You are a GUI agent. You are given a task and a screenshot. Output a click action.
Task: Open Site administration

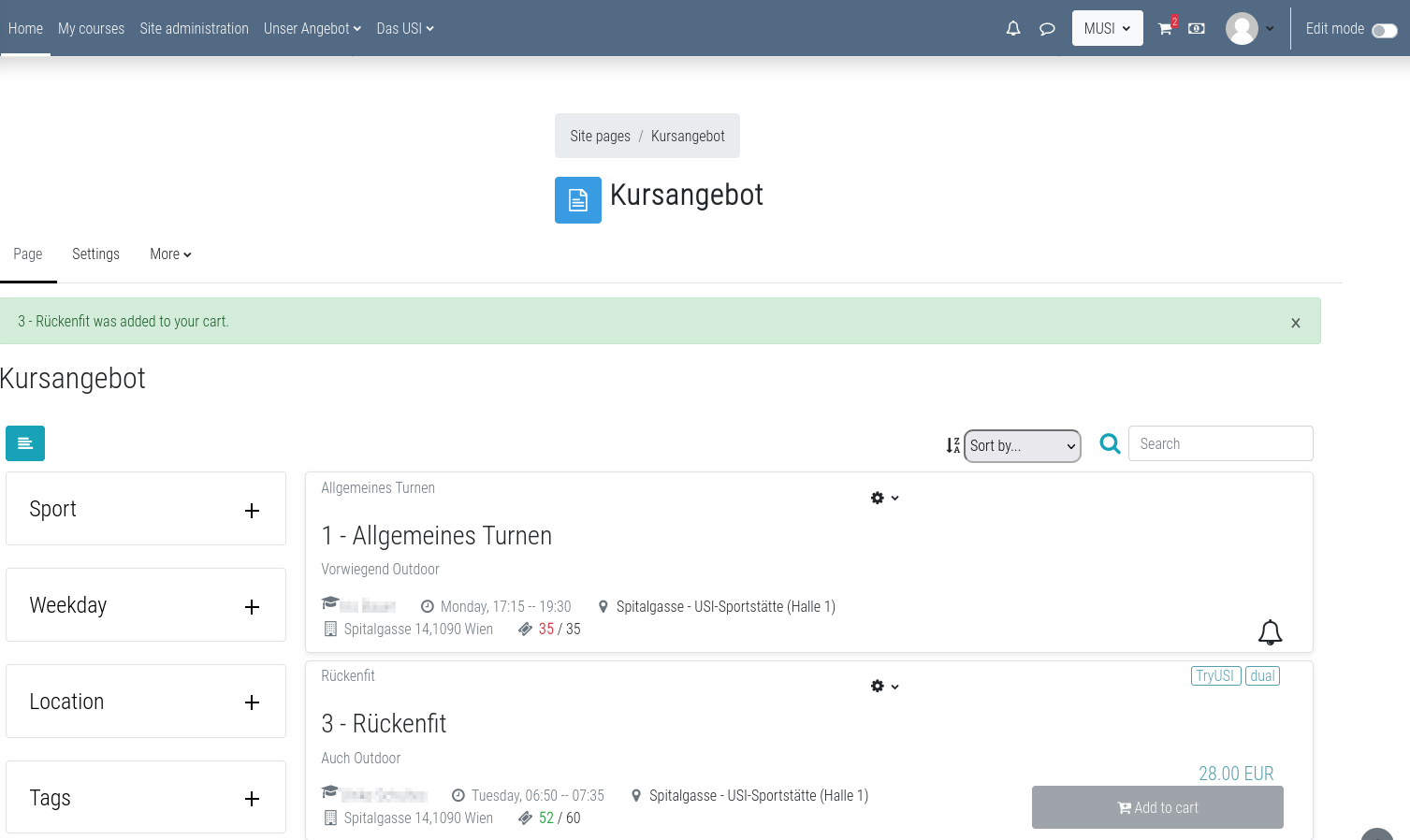(194, 29)
